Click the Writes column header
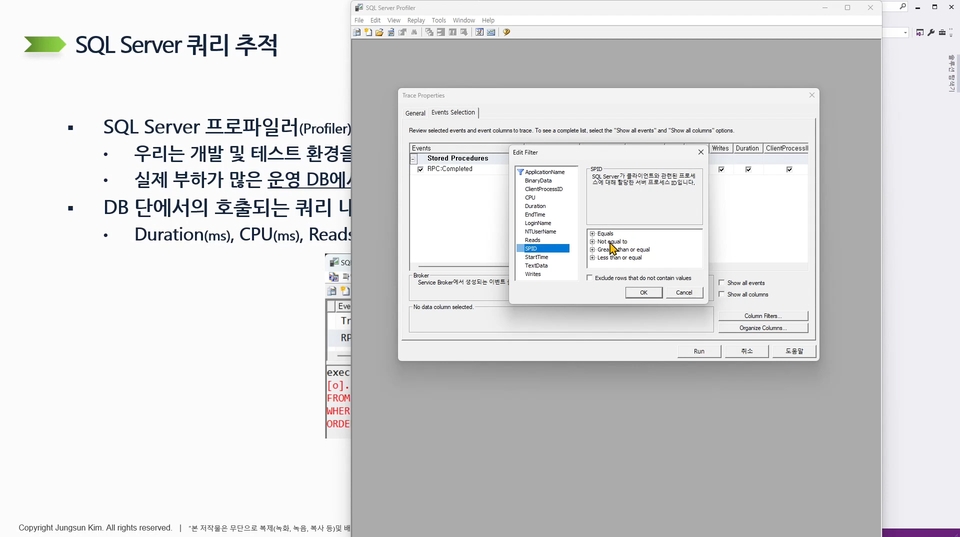This screenshot has height=537, width=960. (721, 148)
